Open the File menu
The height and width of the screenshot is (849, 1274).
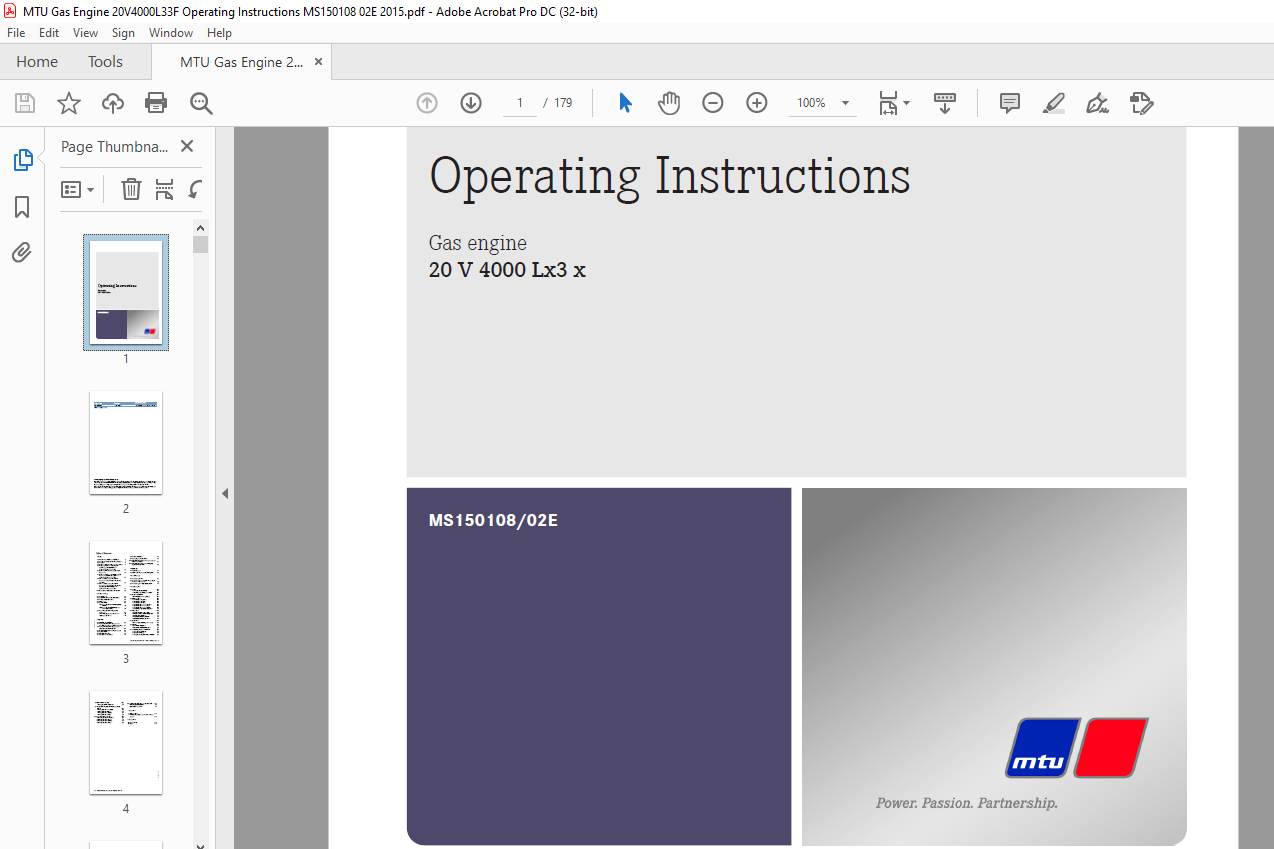(x=16, y=33)
